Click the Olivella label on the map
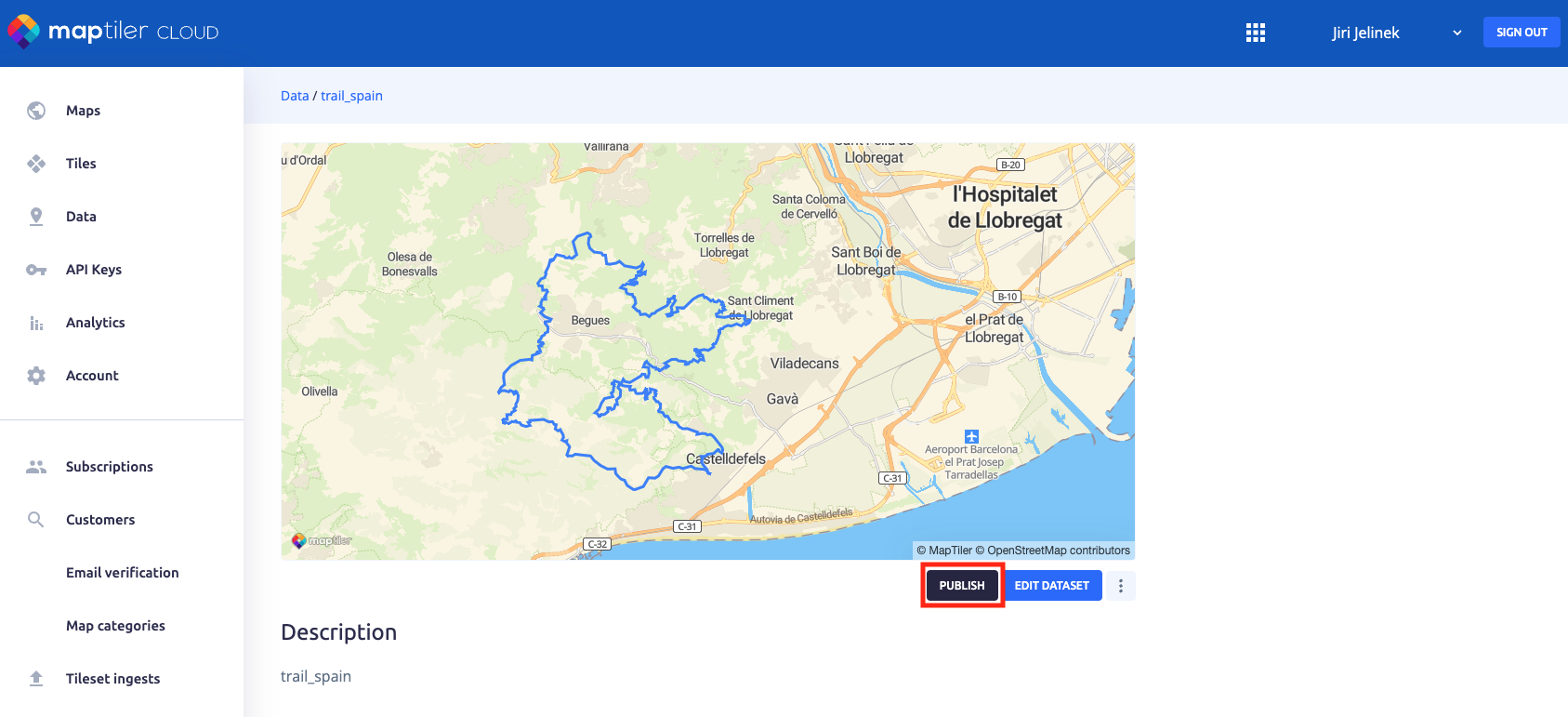This screenshot has height=717, width=1568. 320,392
